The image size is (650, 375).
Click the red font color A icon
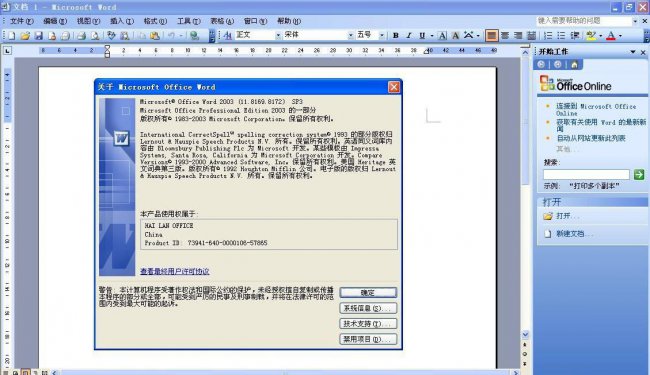[611, 36]
